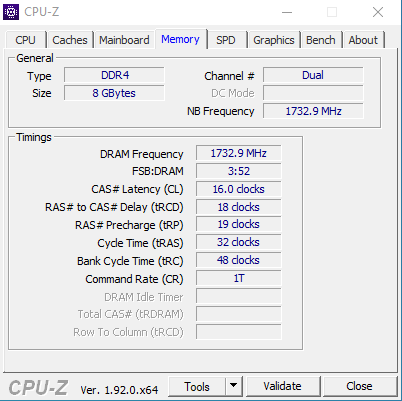Viewport: 402px width, 401px height.
Task: Click the NB Frequency 1732.9 MHz value
Action: 313,111
